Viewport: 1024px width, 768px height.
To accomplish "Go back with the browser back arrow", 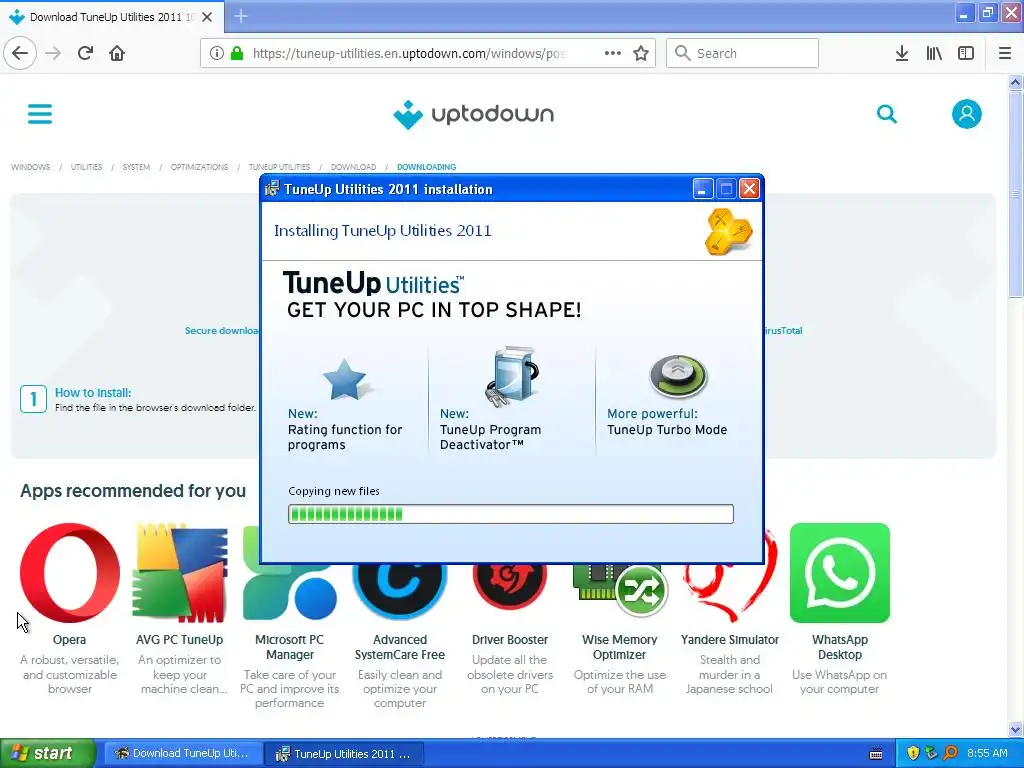I will point(20,53).
